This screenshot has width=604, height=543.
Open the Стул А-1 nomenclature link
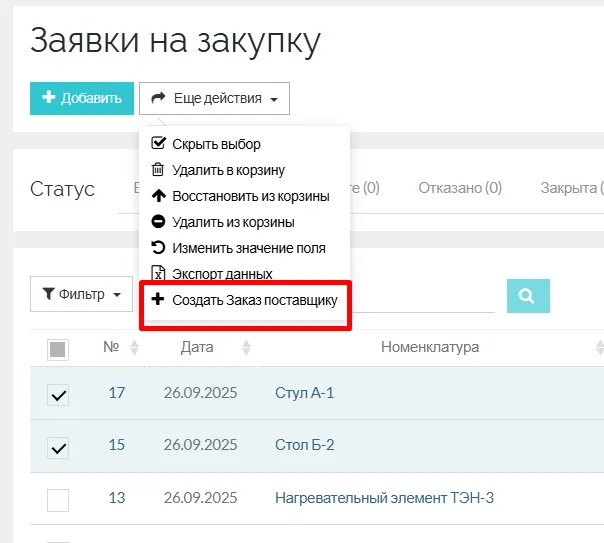coord(304,393)
